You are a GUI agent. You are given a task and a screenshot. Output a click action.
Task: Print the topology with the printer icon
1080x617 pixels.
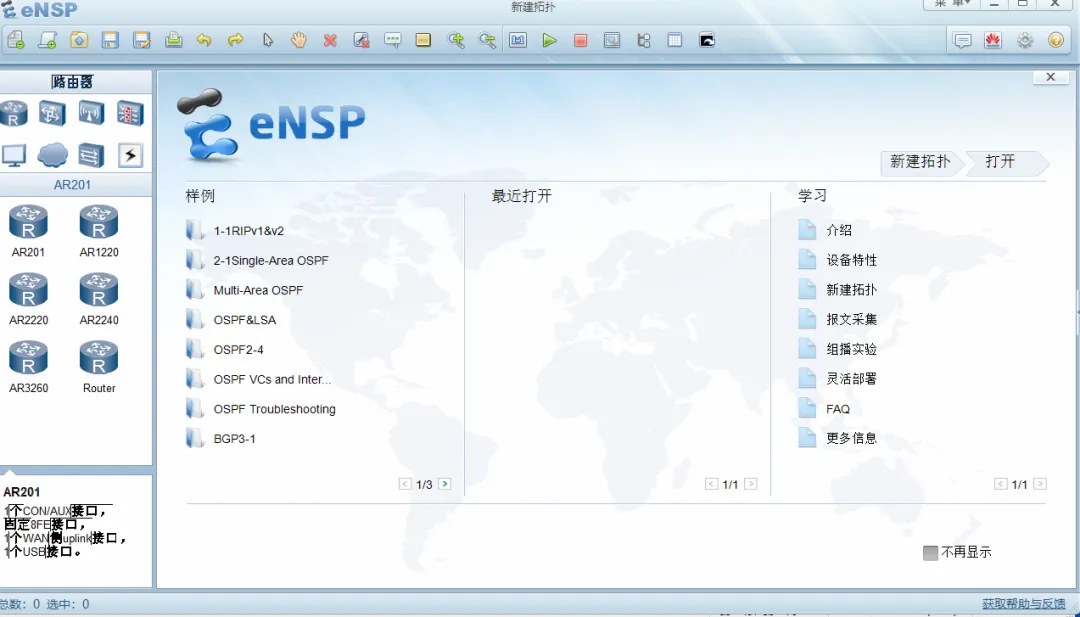[x=174, y=40]
